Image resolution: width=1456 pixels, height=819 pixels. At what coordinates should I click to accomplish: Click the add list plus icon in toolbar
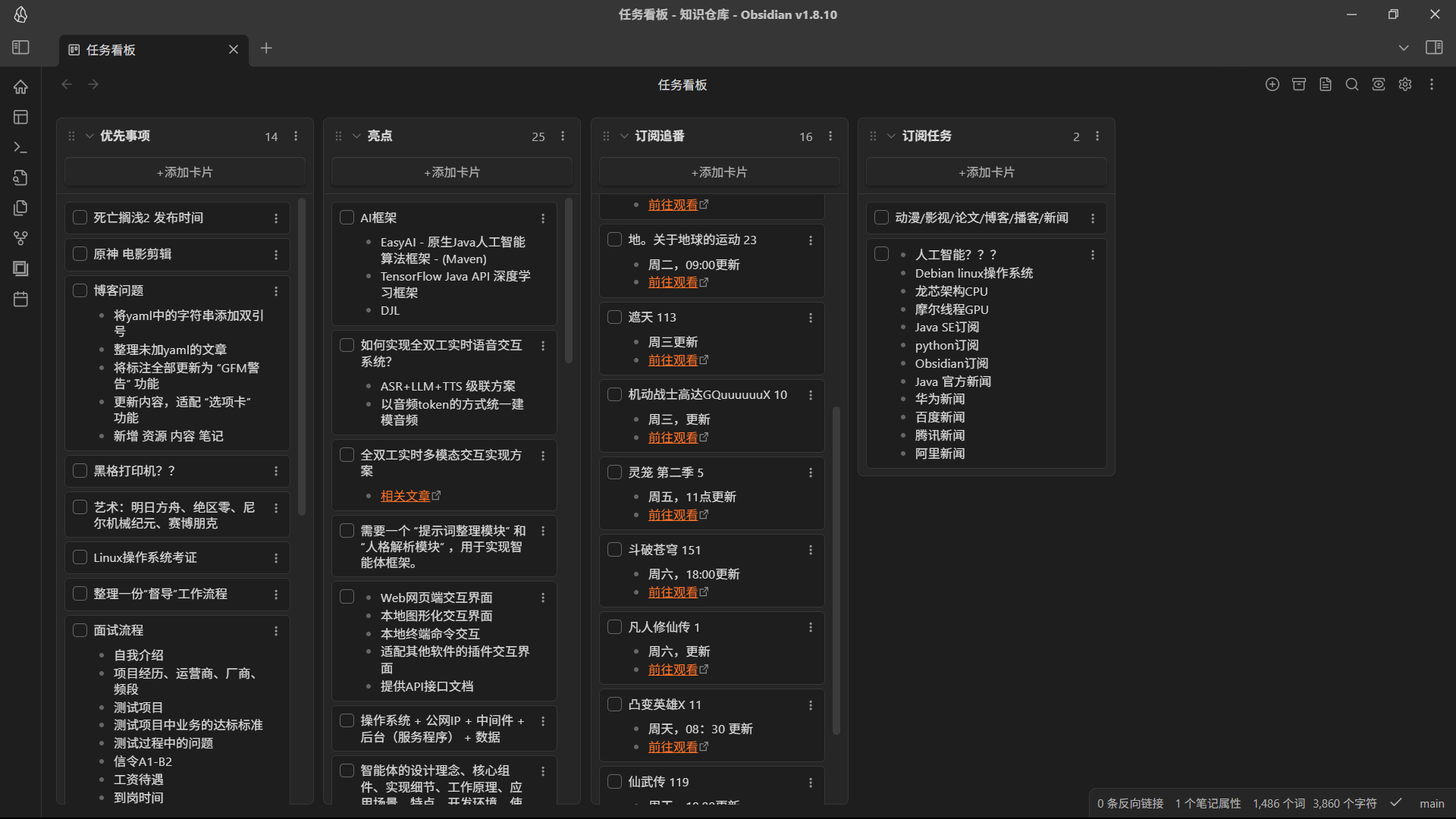pos(1272,85)
